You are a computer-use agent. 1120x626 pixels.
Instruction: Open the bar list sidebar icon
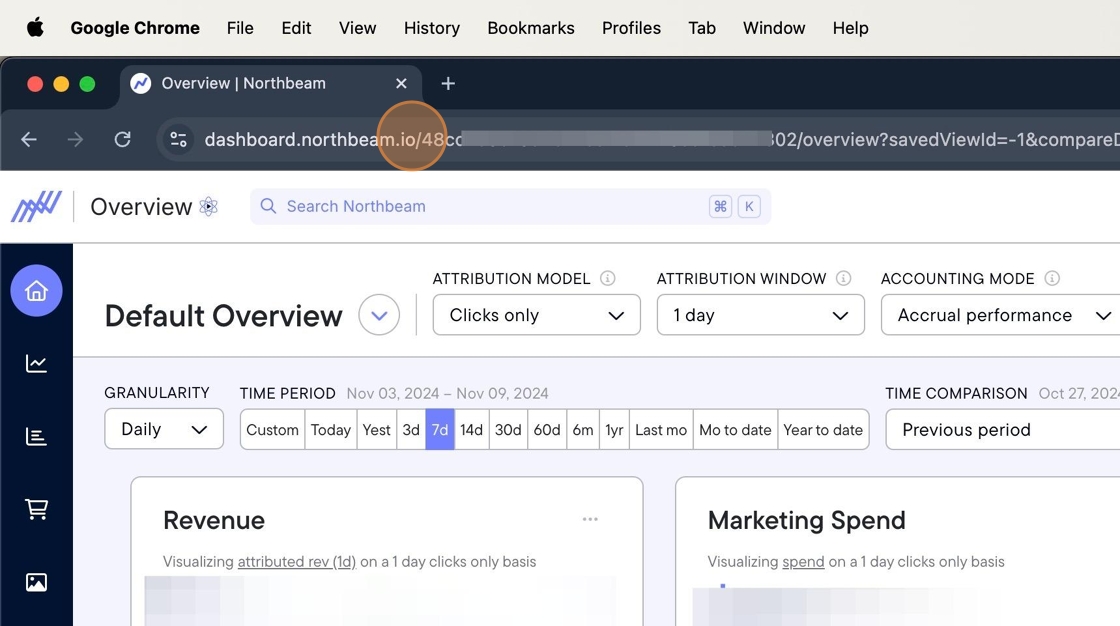(x=36, y=436)
